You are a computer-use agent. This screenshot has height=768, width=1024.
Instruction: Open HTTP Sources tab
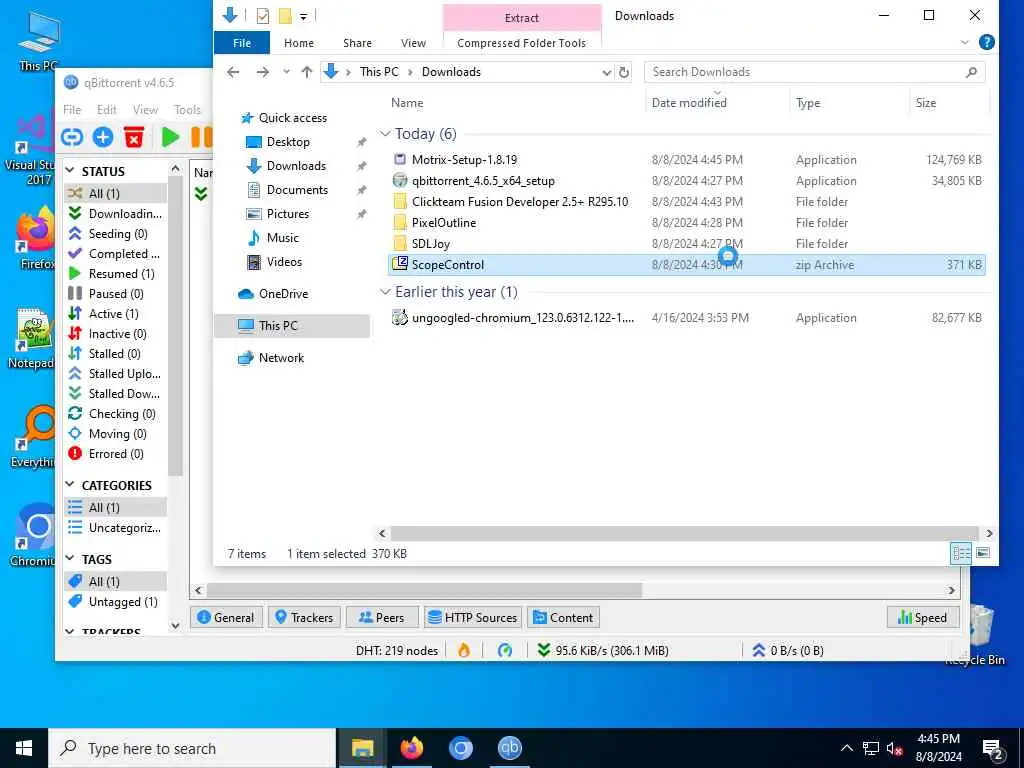coord(473,617)
